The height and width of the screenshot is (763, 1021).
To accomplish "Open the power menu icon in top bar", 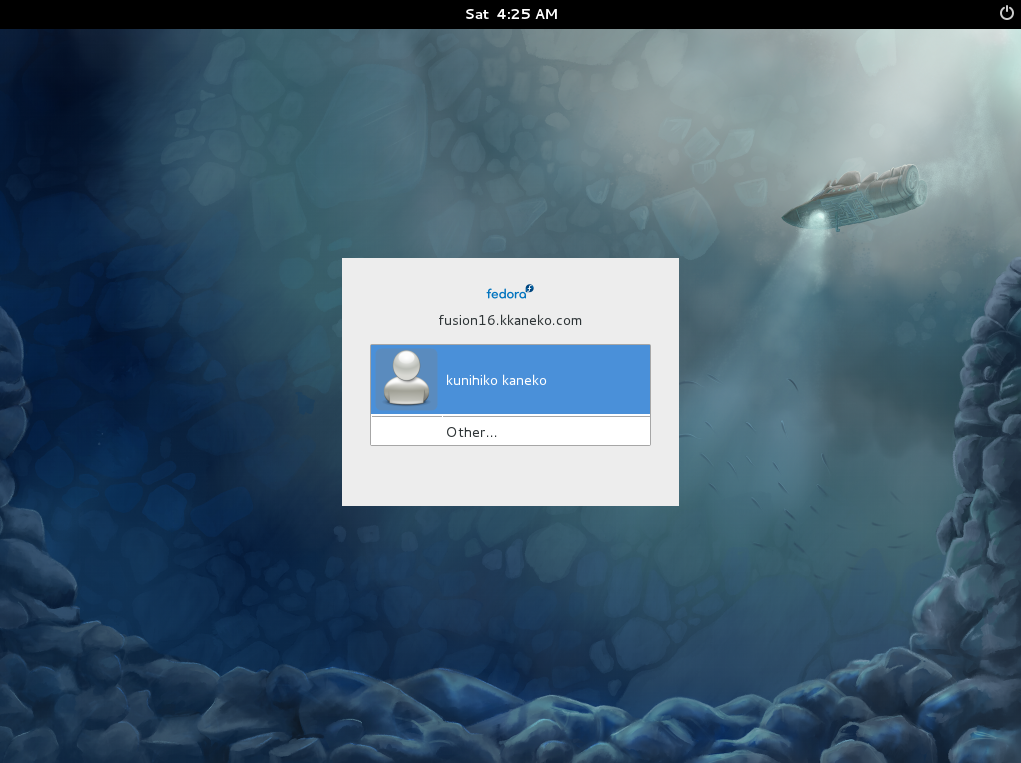I will click(x=1007, y=14).
